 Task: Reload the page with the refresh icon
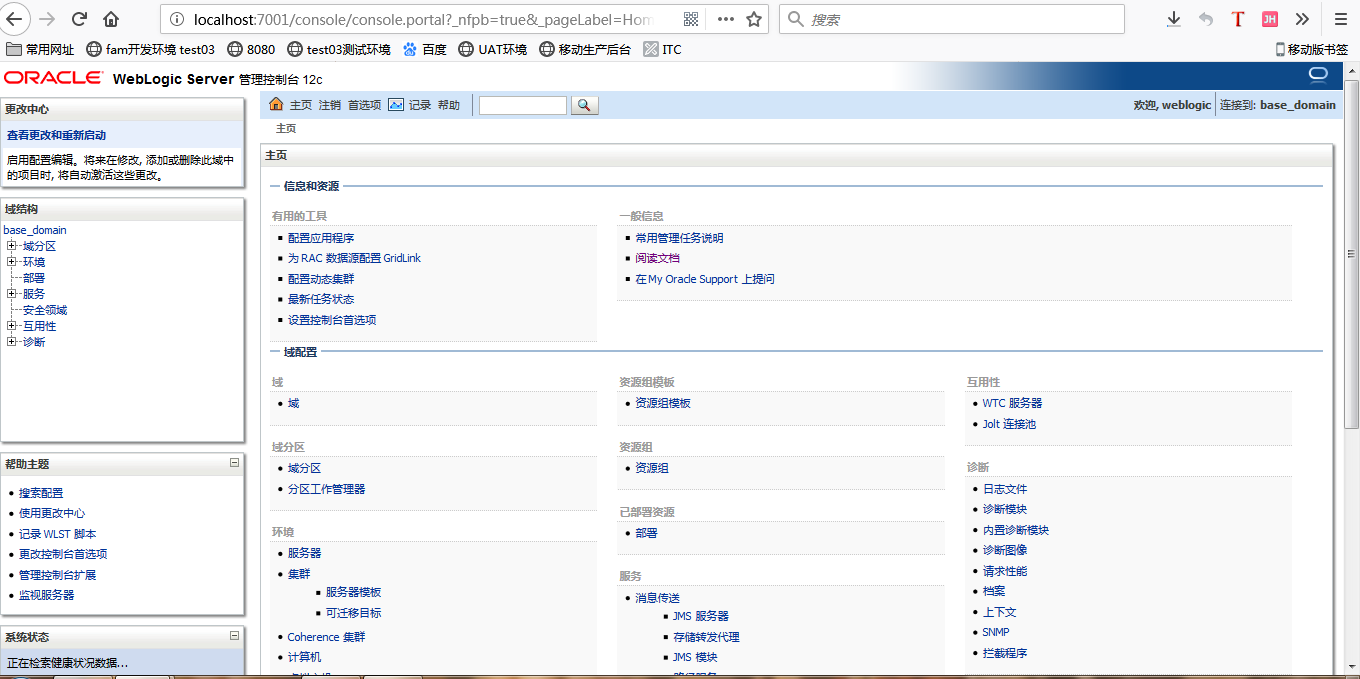coord(79,19)
